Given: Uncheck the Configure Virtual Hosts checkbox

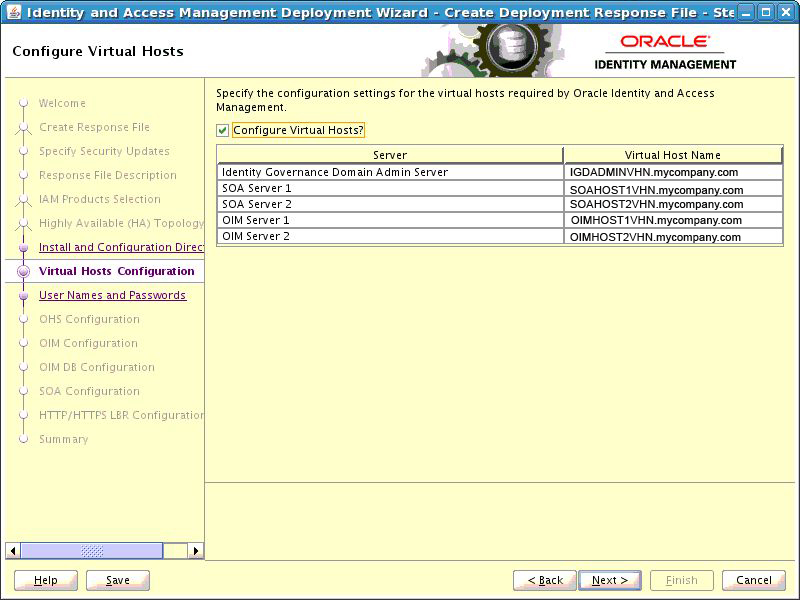Looking at the screenshot, I should [222, 131].
